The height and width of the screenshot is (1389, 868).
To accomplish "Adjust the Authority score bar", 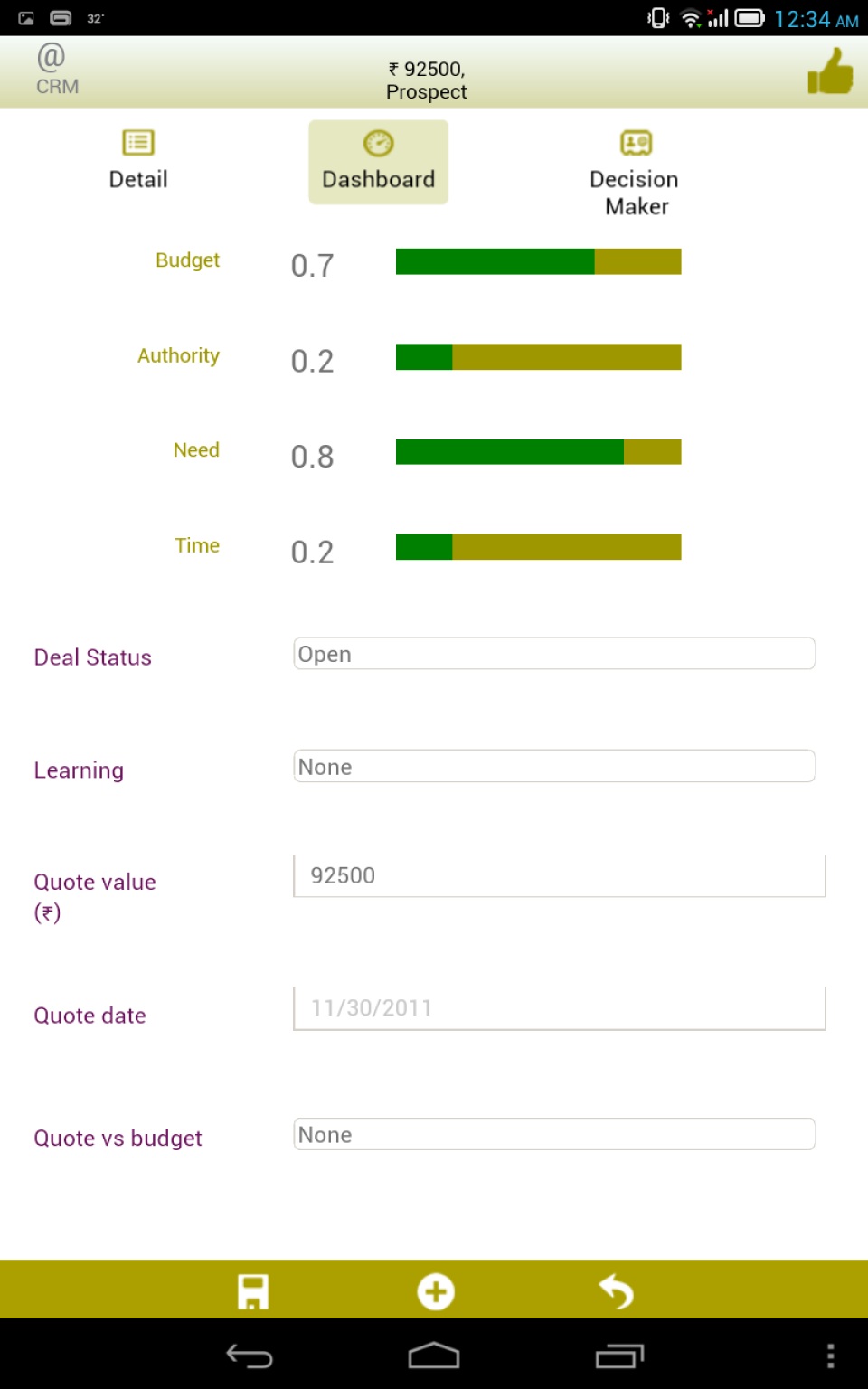I will [539, 357].
